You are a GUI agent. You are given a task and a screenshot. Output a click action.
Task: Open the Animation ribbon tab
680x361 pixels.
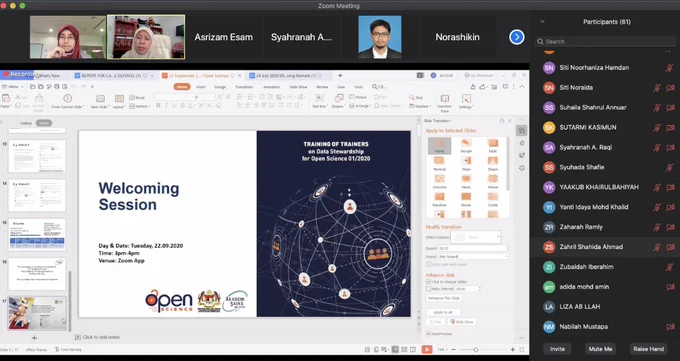pos(271,87)
